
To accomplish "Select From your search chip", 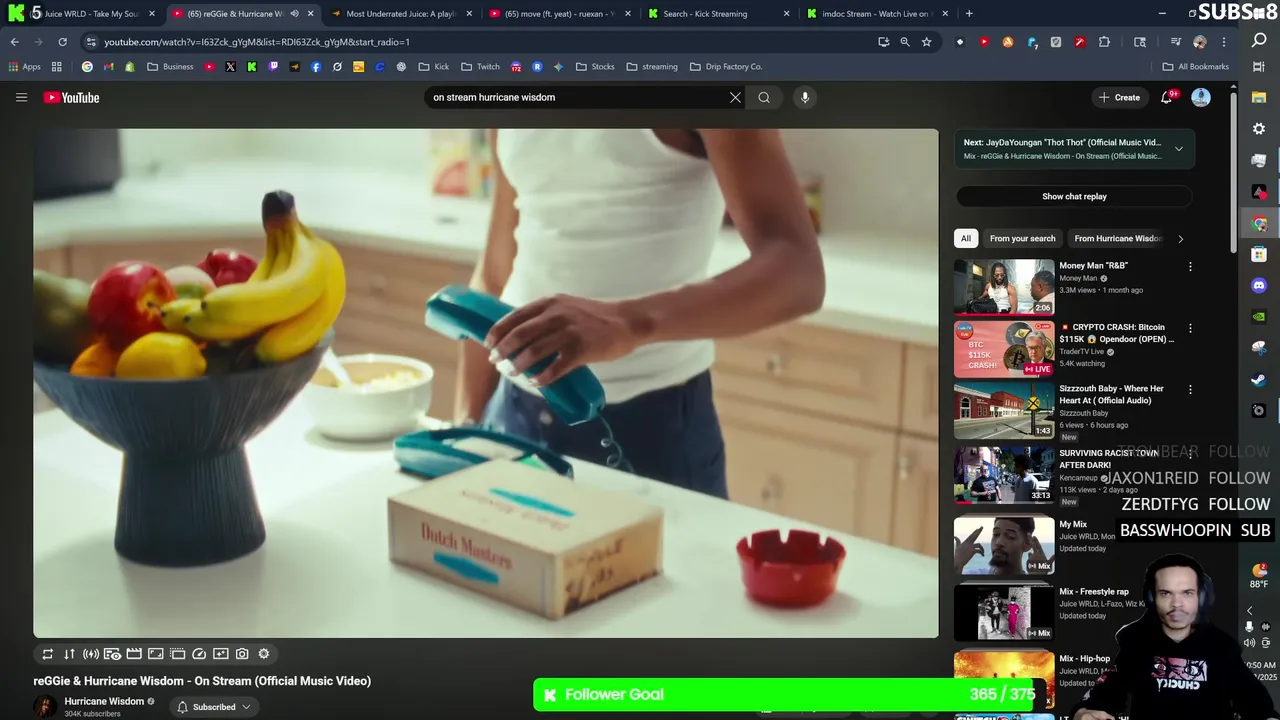I will tap(1022, 239).
